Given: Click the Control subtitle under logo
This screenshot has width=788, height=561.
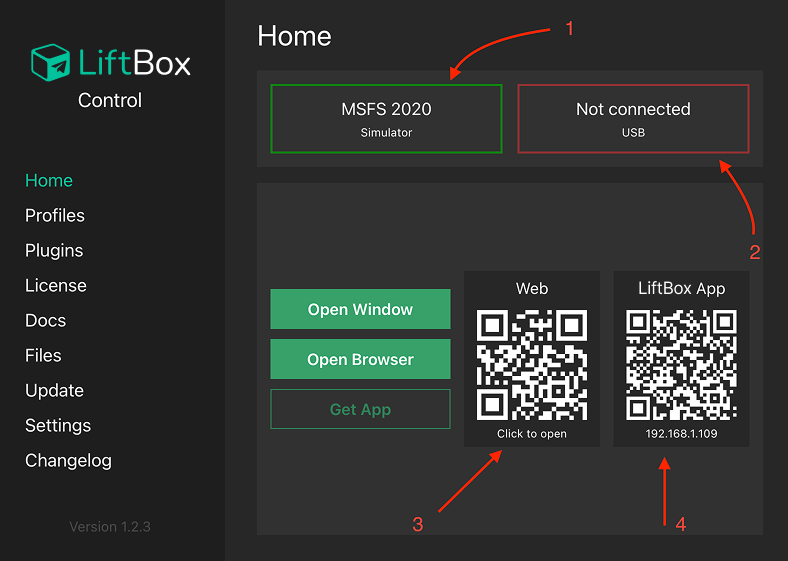Looking at the screenshot, I should 110,100.
